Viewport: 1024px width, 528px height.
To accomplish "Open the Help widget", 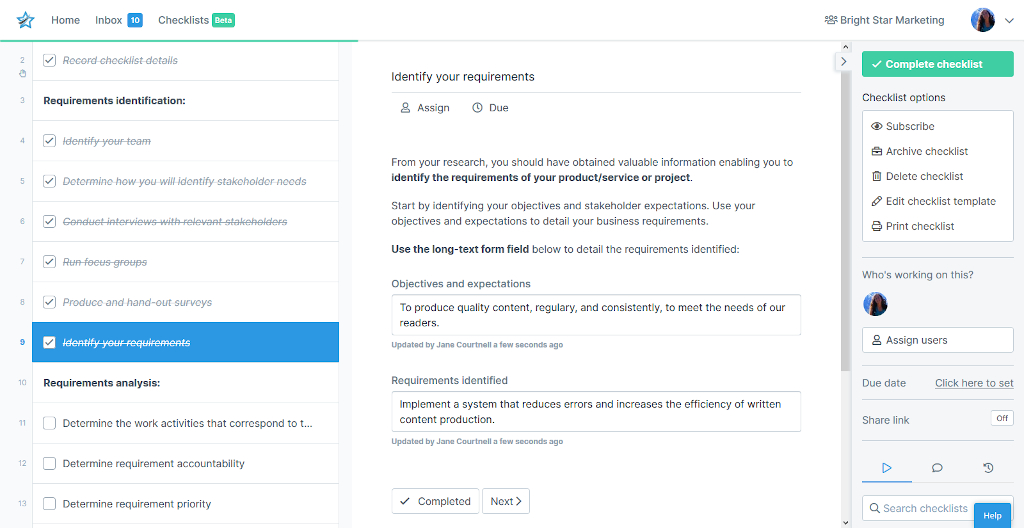I will (992, 516).
